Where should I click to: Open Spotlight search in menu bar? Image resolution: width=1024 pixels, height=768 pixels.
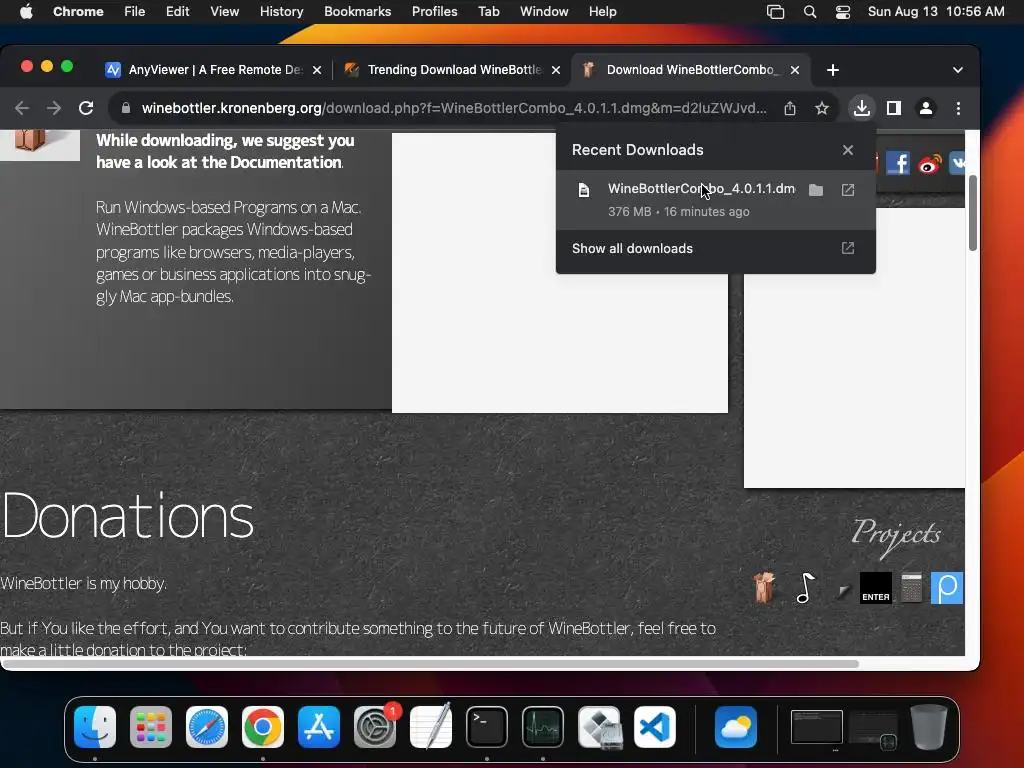pos(810,12)
